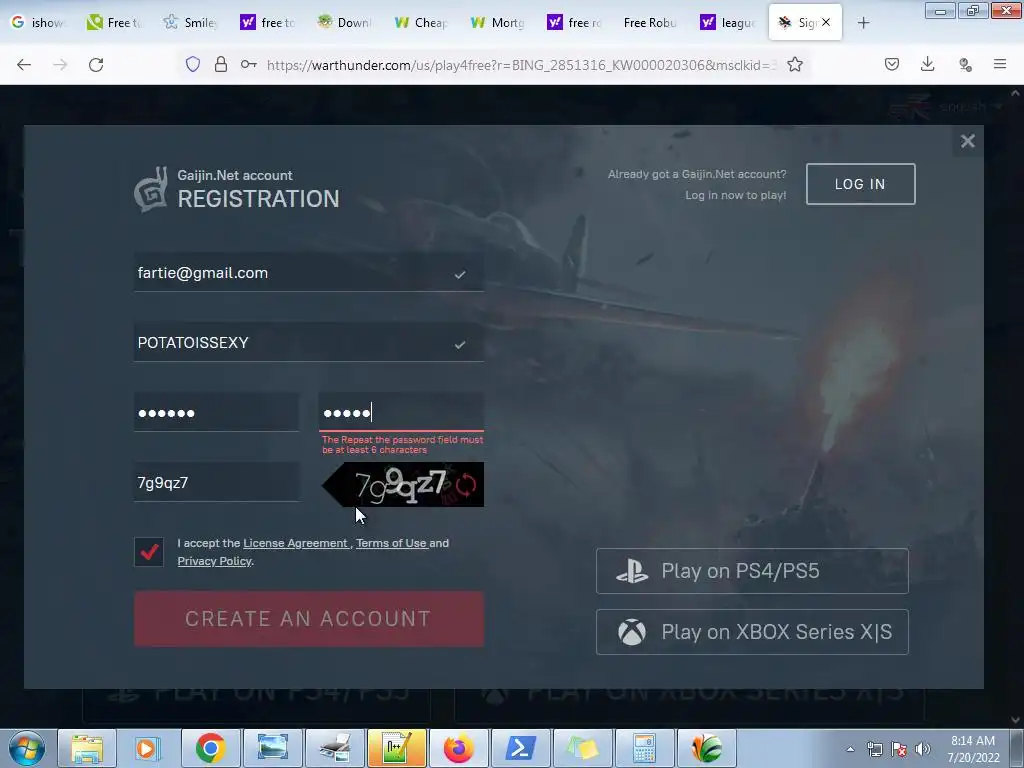This screenshot has height=768, width=1024.
Task: Click the browser address bar URL
Action: click(521, 65)
